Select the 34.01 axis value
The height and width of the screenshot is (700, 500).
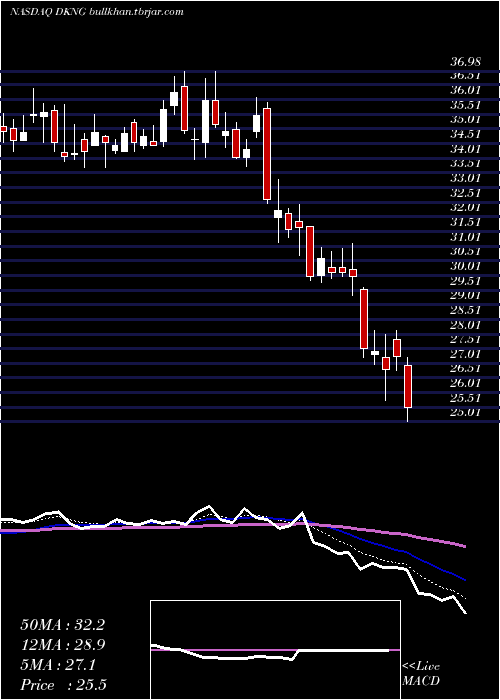coord(465,149)
